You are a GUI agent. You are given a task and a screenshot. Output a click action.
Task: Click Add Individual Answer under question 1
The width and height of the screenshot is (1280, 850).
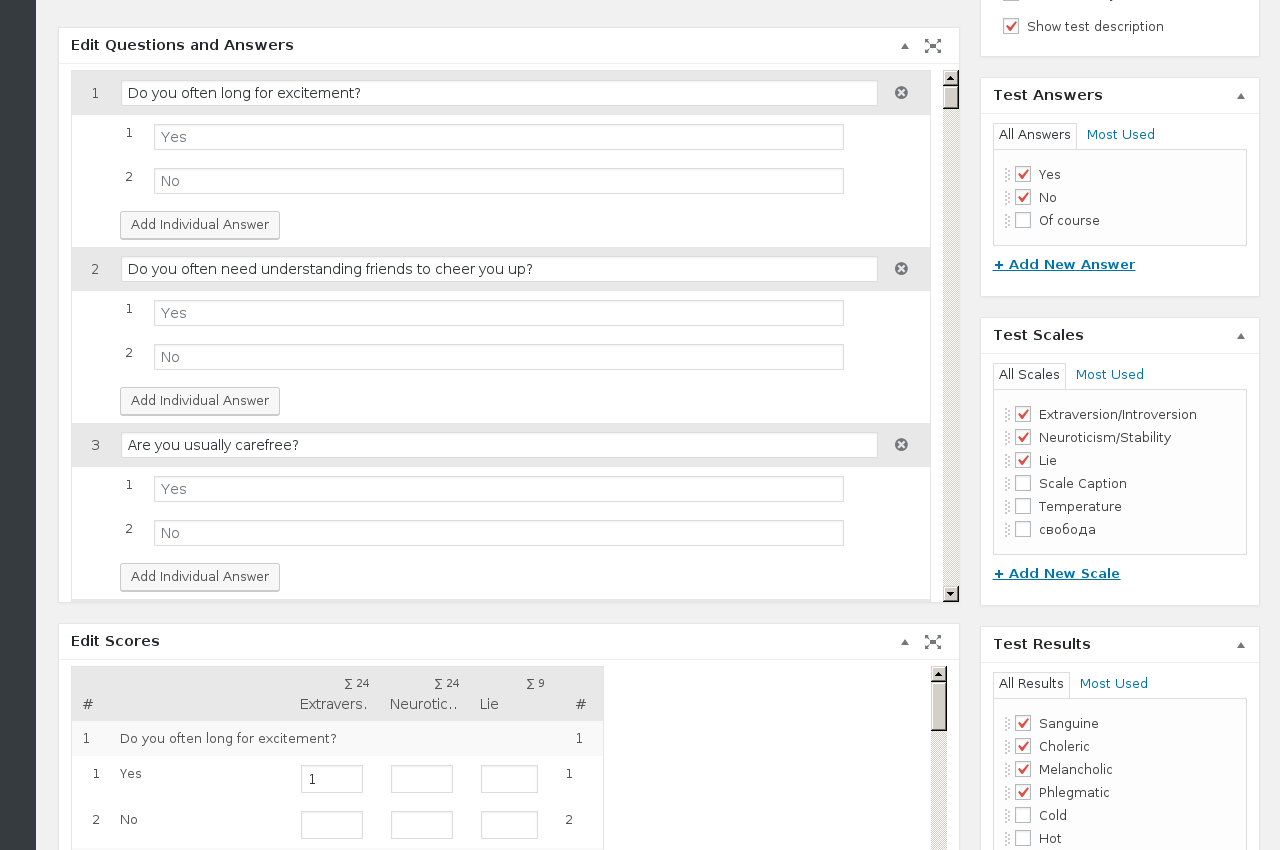coord(200,225)
